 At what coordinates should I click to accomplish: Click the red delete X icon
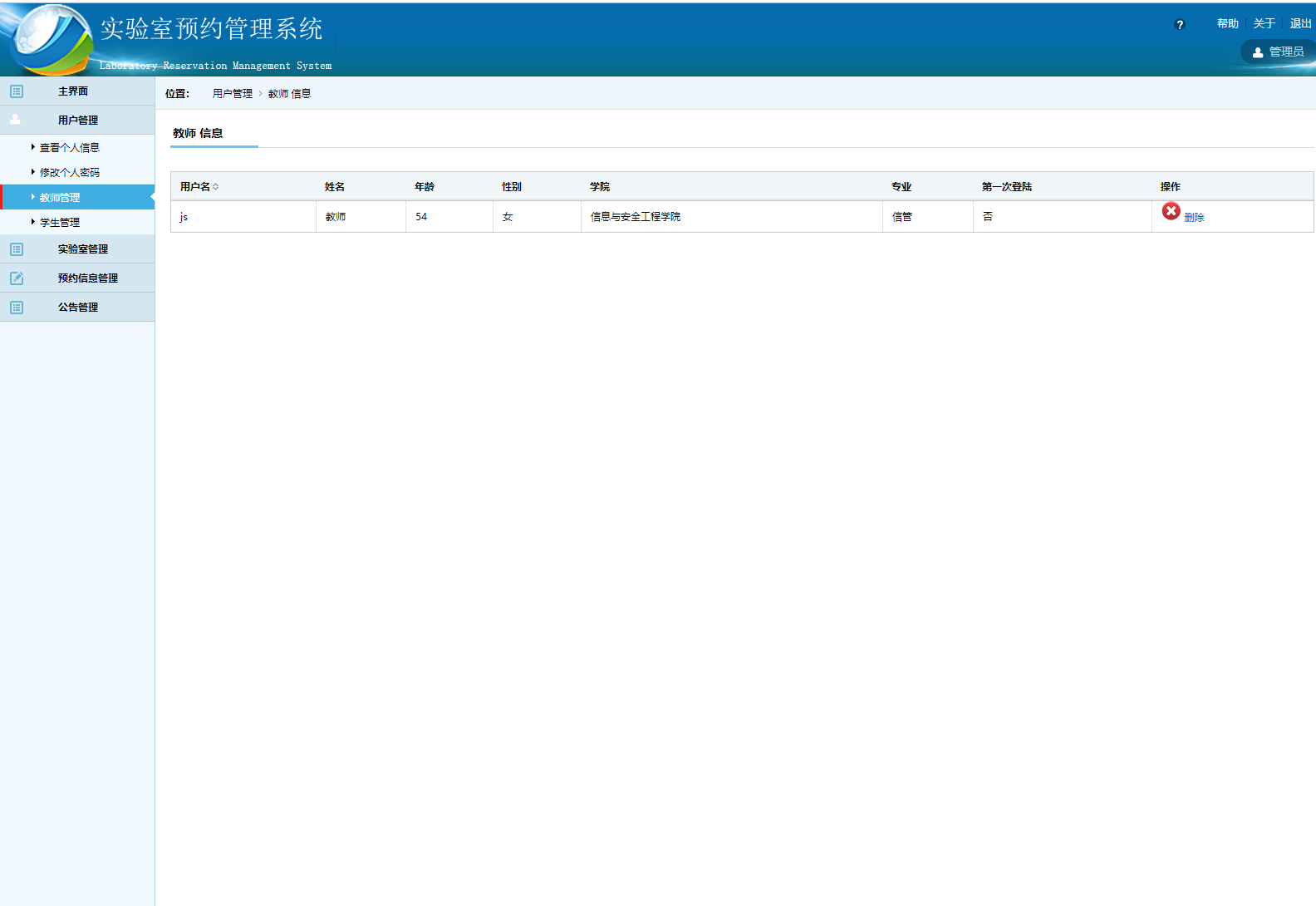pos(1171,211)
